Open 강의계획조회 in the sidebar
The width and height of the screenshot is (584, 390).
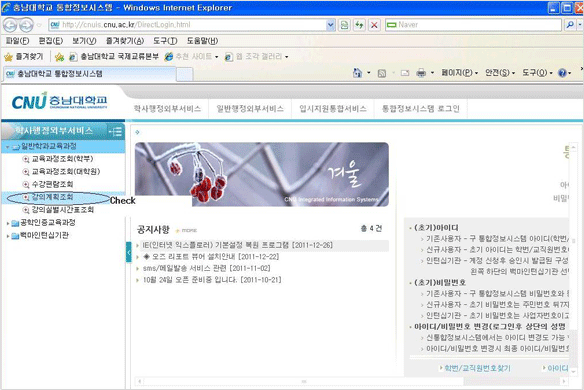pyautogui.click(x=52, y=197)
